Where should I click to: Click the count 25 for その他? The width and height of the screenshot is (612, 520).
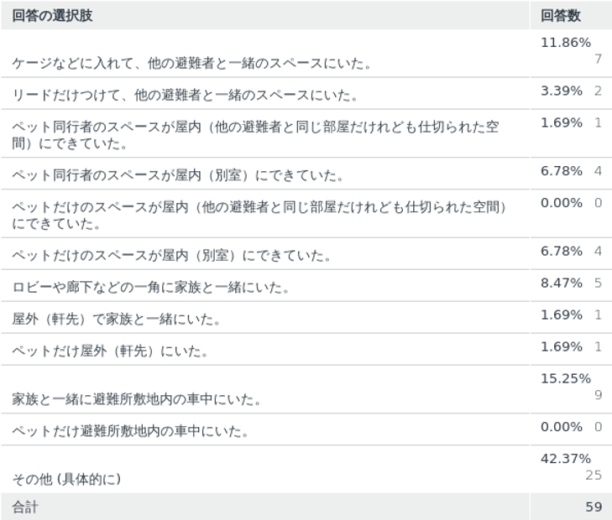point(593,474)
